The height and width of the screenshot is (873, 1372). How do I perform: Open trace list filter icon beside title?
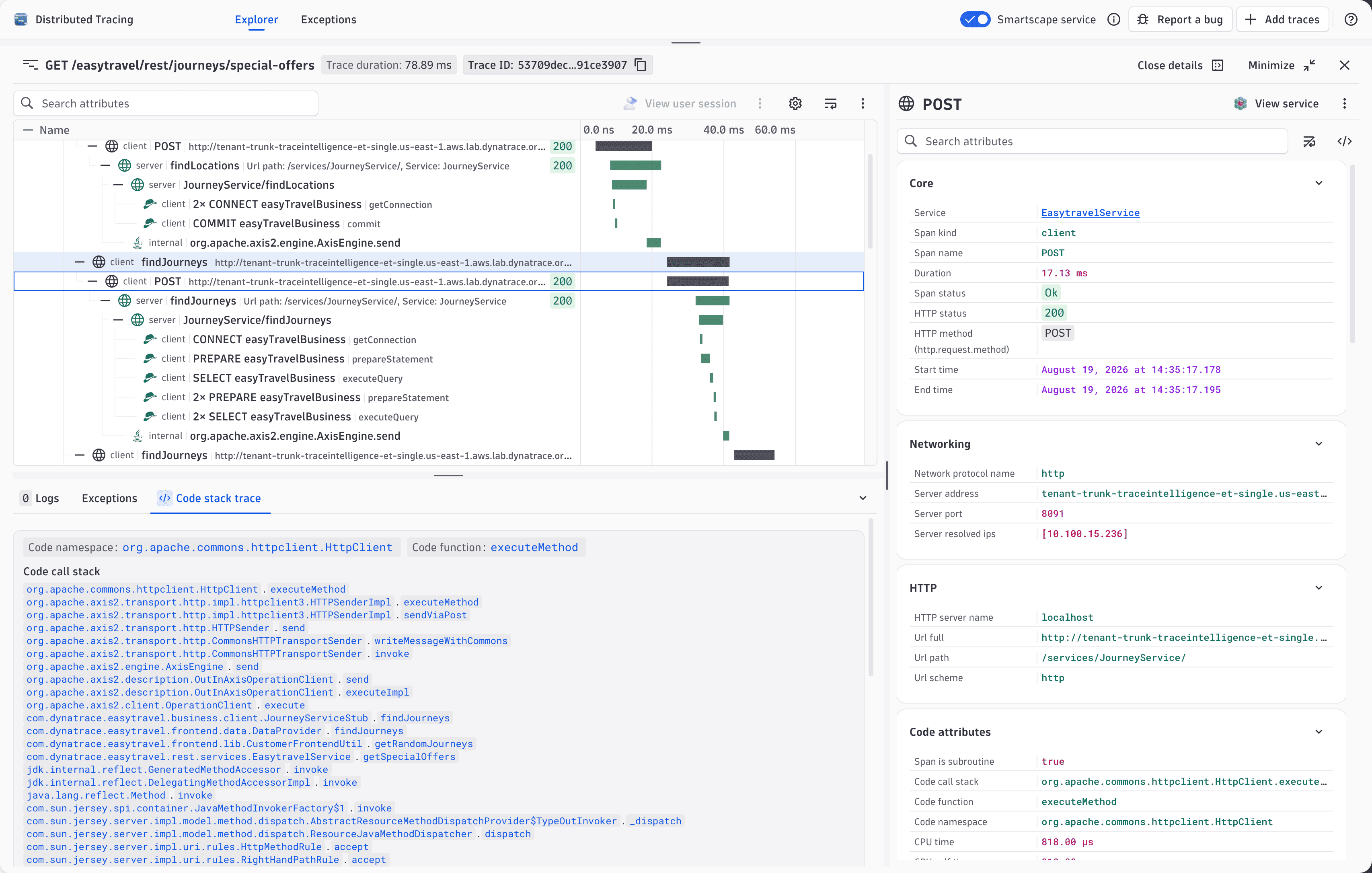coord(30,64)
